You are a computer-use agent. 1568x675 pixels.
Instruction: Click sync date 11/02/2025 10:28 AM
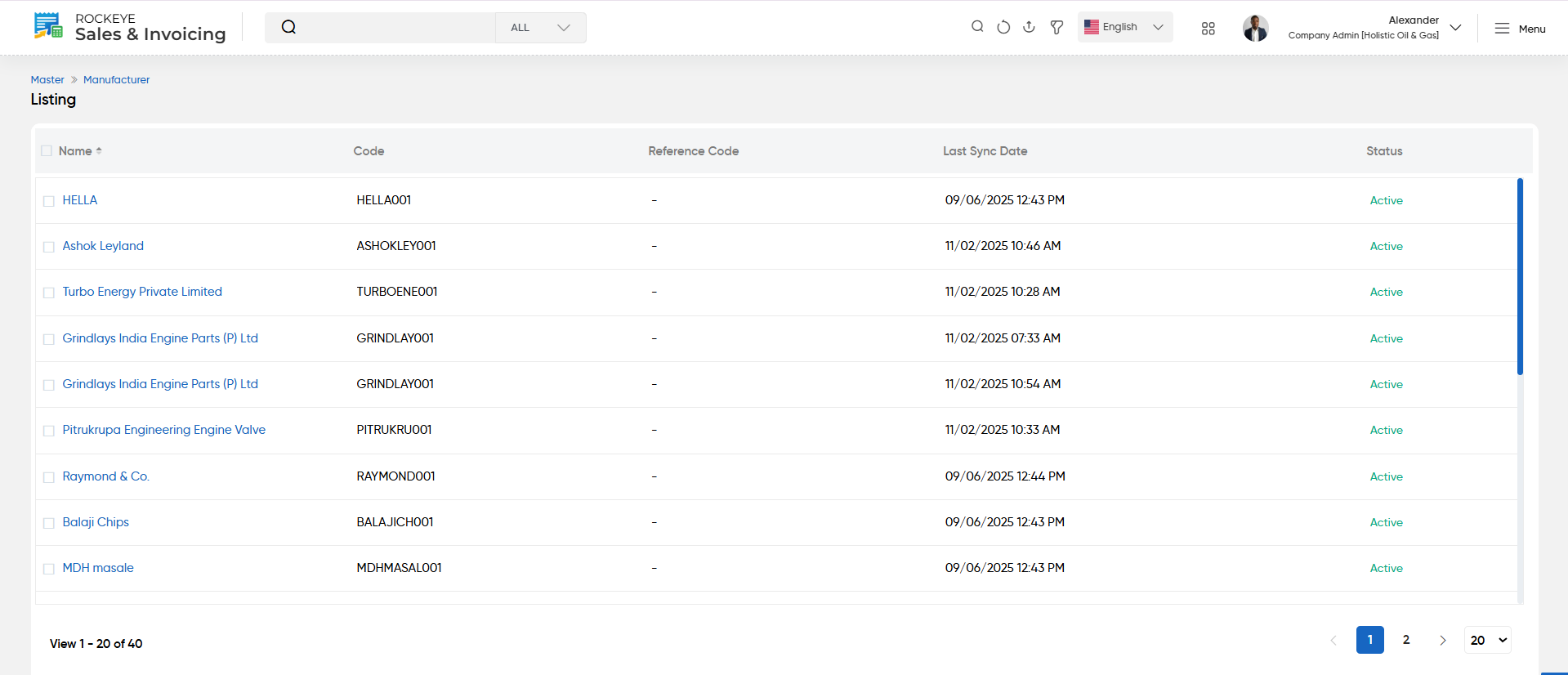tap(1003, 292)
